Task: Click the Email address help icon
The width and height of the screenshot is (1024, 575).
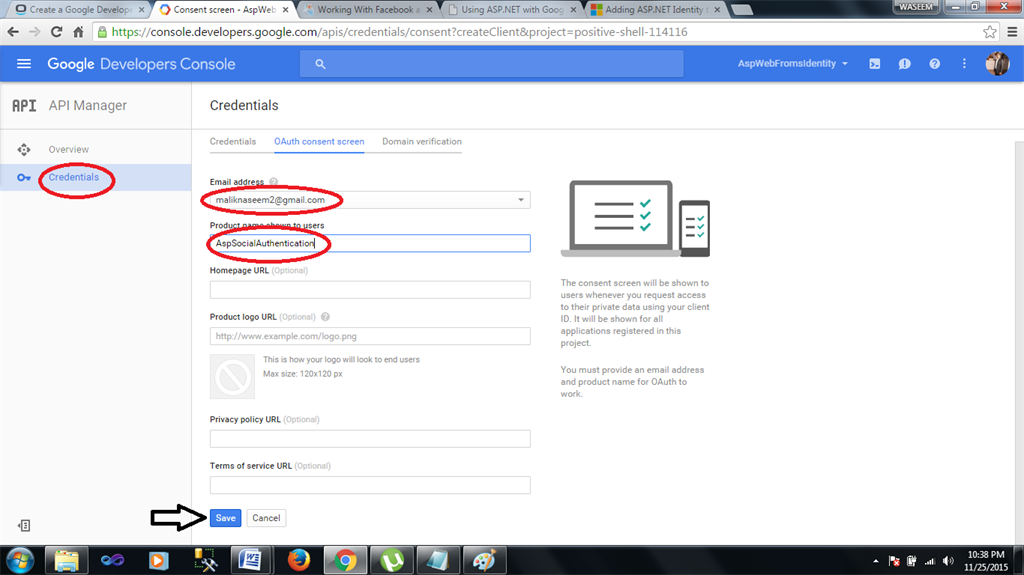Action: (x=274, y=182)
